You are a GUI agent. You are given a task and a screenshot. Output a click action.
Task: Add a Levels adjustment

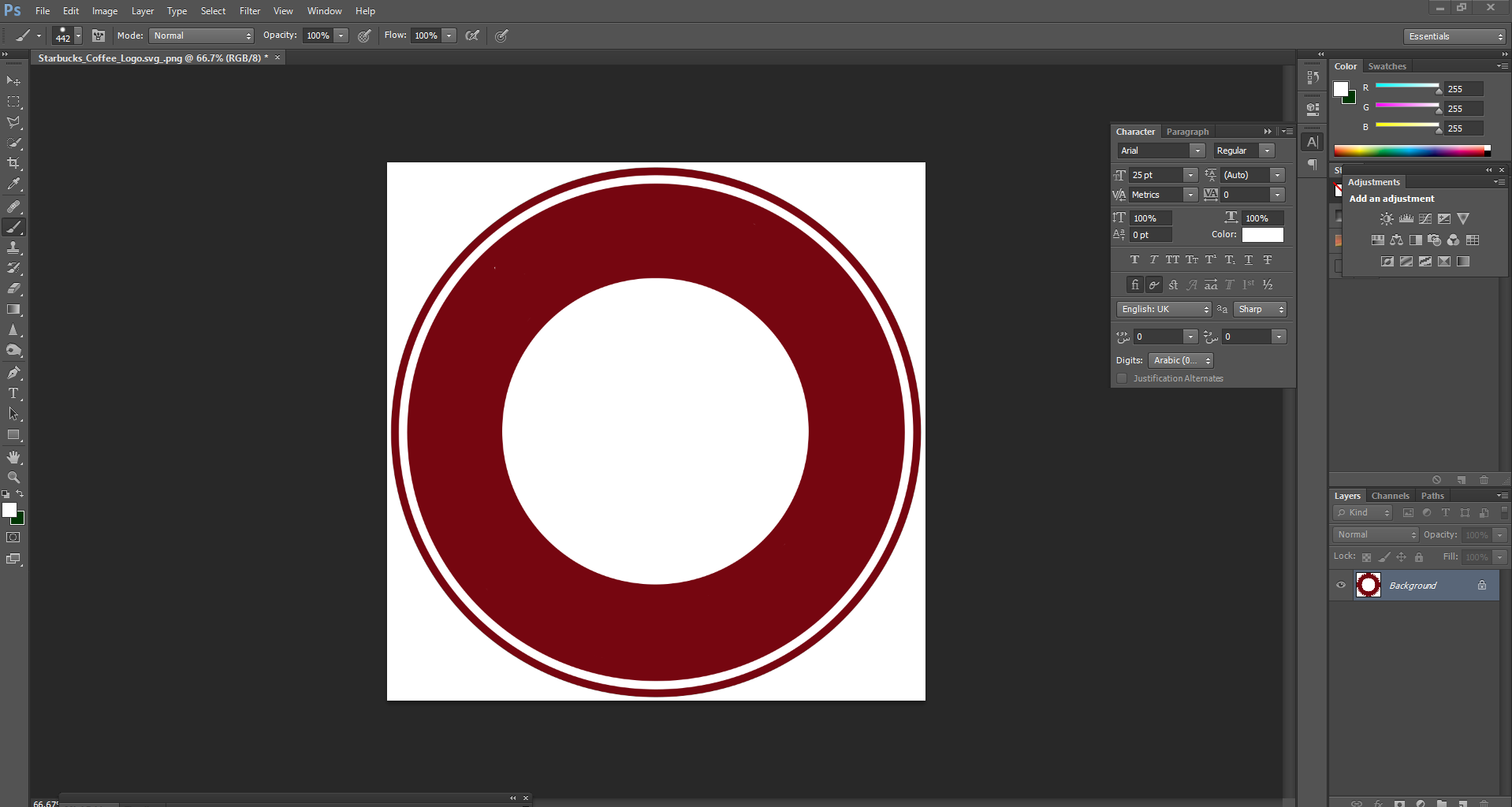[1406, 218]
